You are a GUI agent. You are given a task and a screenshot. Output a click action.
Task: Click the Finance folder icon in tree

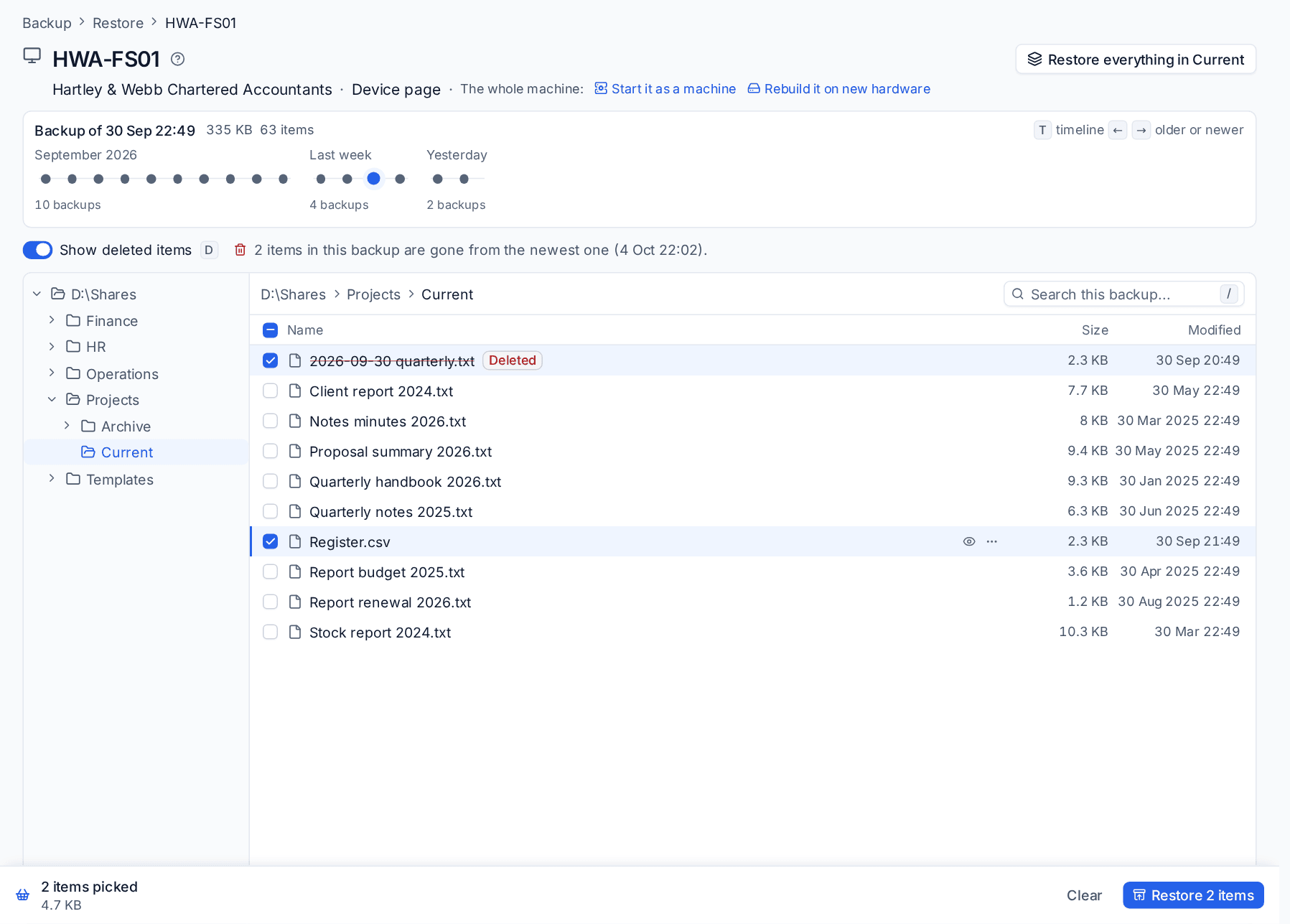coord(73,320)
